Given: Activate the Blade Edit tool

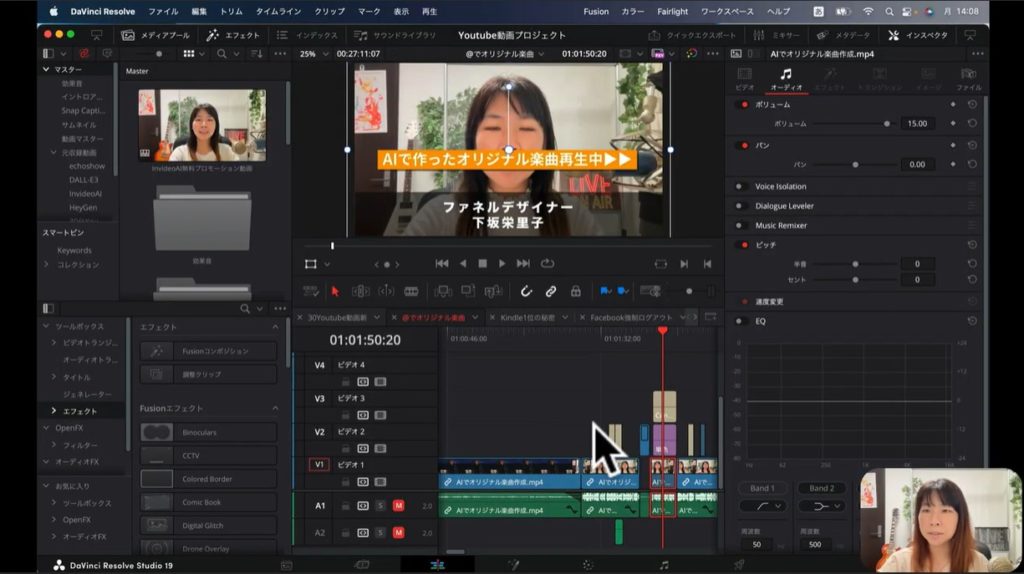Looking at the screenshot, I should coord(411,291).
